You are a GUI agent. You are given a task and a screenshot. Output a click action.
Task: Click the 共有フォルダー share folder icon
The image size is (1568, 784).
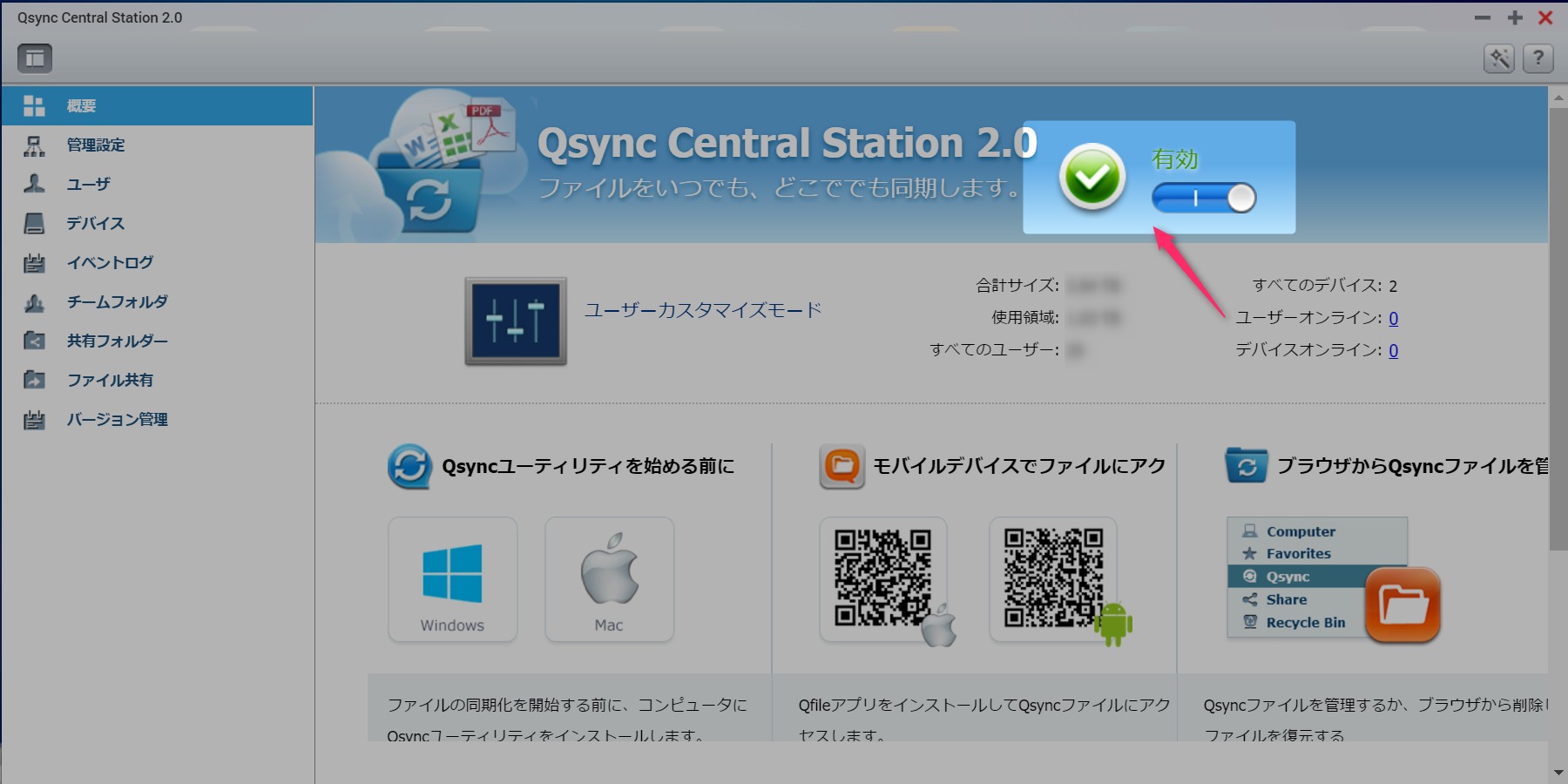point(34,341)
